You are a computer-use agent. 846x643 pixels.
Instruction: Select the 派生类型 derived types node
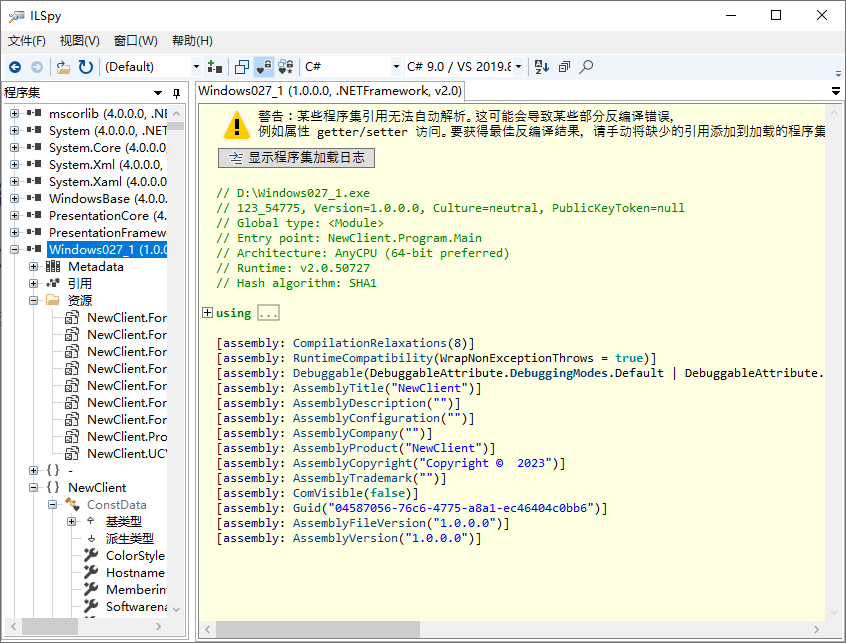(x=129, y=539)
